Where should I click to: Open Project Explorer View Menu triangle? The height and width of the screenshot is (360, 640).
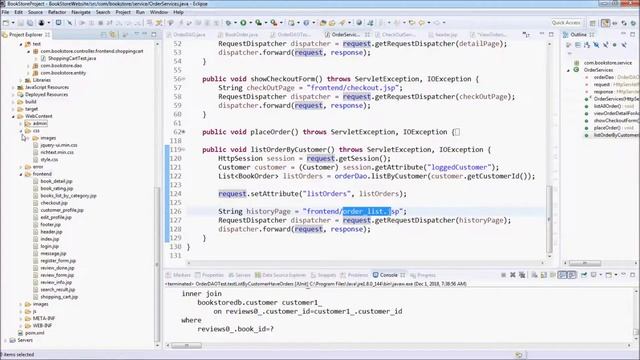(x=137, y=34)
